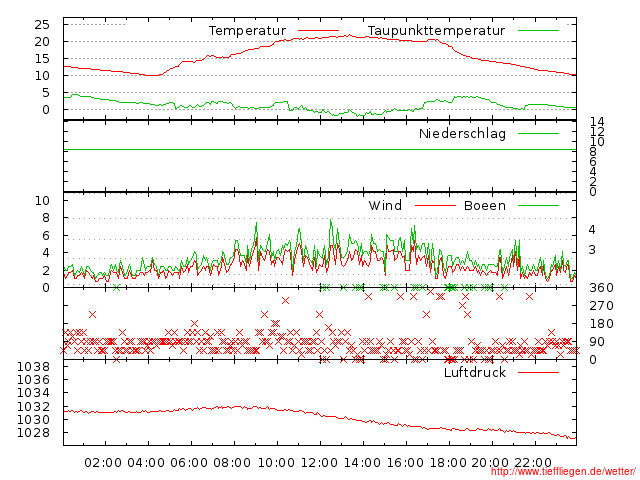The image size is (640, 480).
Task: Click the red Luftdruck legend line
Action: click(538, 372)
